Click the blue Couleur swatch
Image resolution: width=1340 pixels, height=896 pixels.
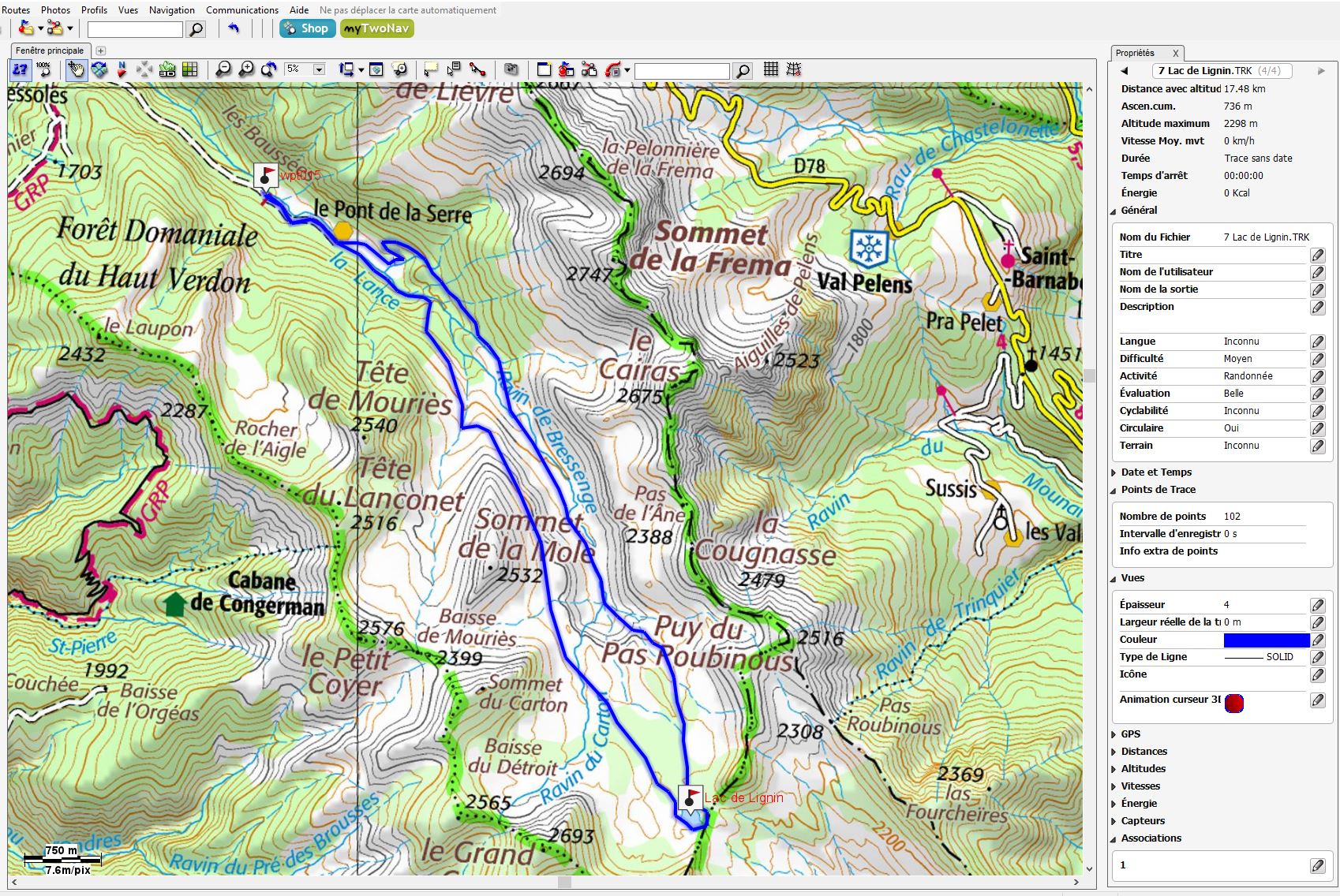(1266, 640)
